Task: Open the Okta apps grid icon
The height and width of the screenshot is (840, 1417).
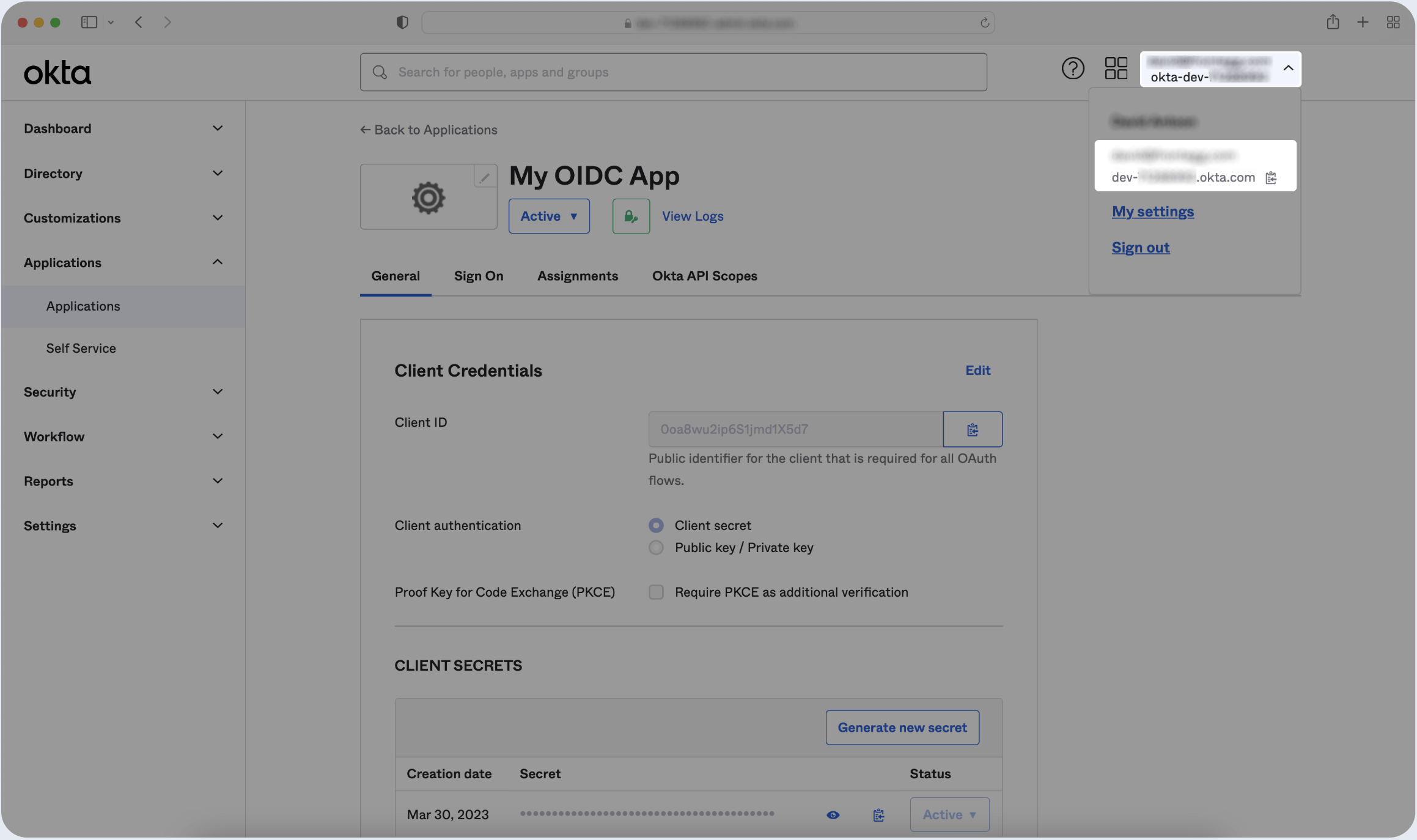Action: pos(1116,68)
